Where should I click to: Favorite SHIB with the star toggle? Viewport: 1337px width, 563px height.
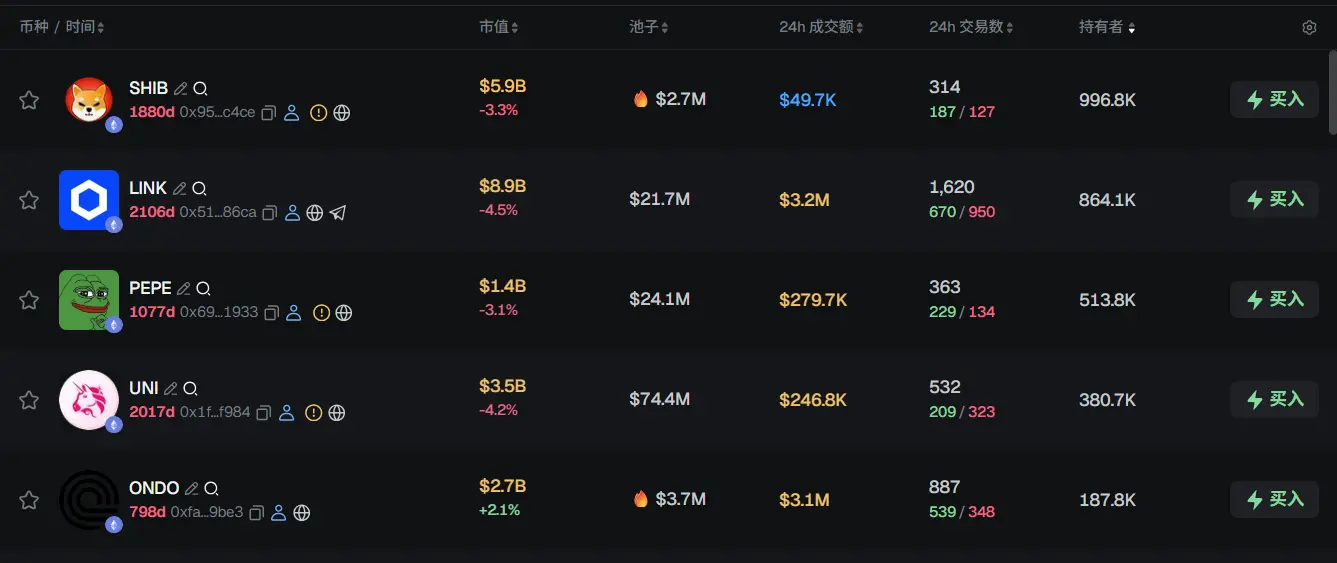point(29,100)
